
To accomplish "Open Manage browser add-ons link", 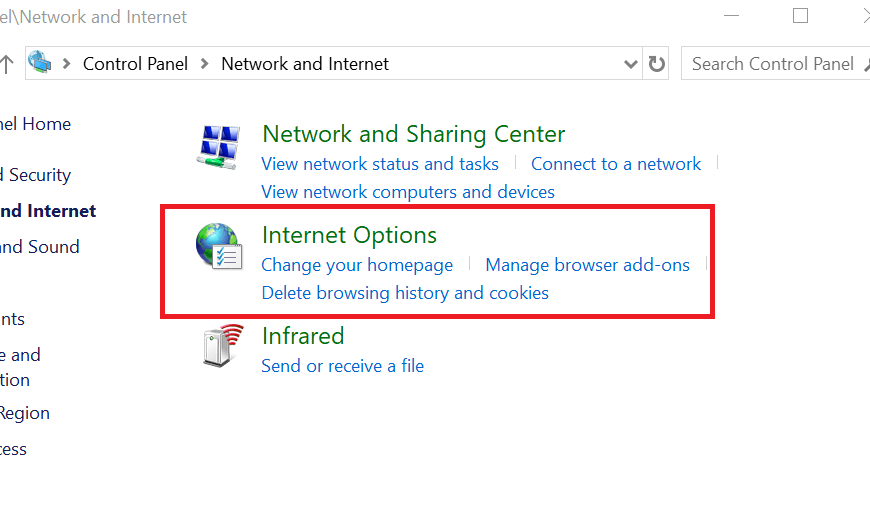I will 588,265.
